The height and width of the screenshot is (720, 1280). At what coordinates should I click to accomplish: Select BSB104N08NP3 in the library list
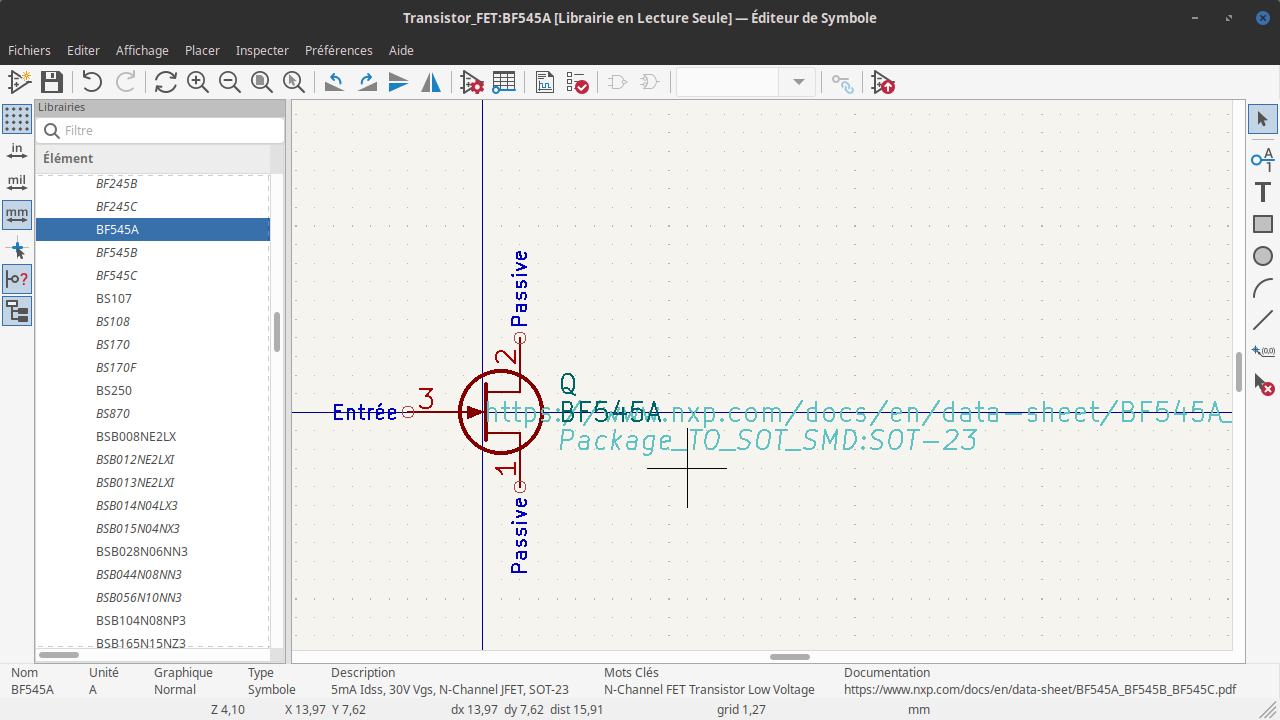[153, 621]
